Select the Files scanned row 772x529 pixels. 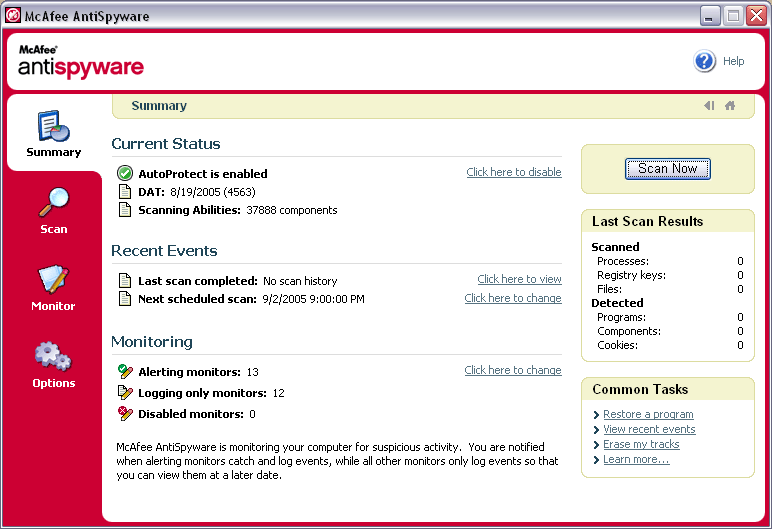668,289
